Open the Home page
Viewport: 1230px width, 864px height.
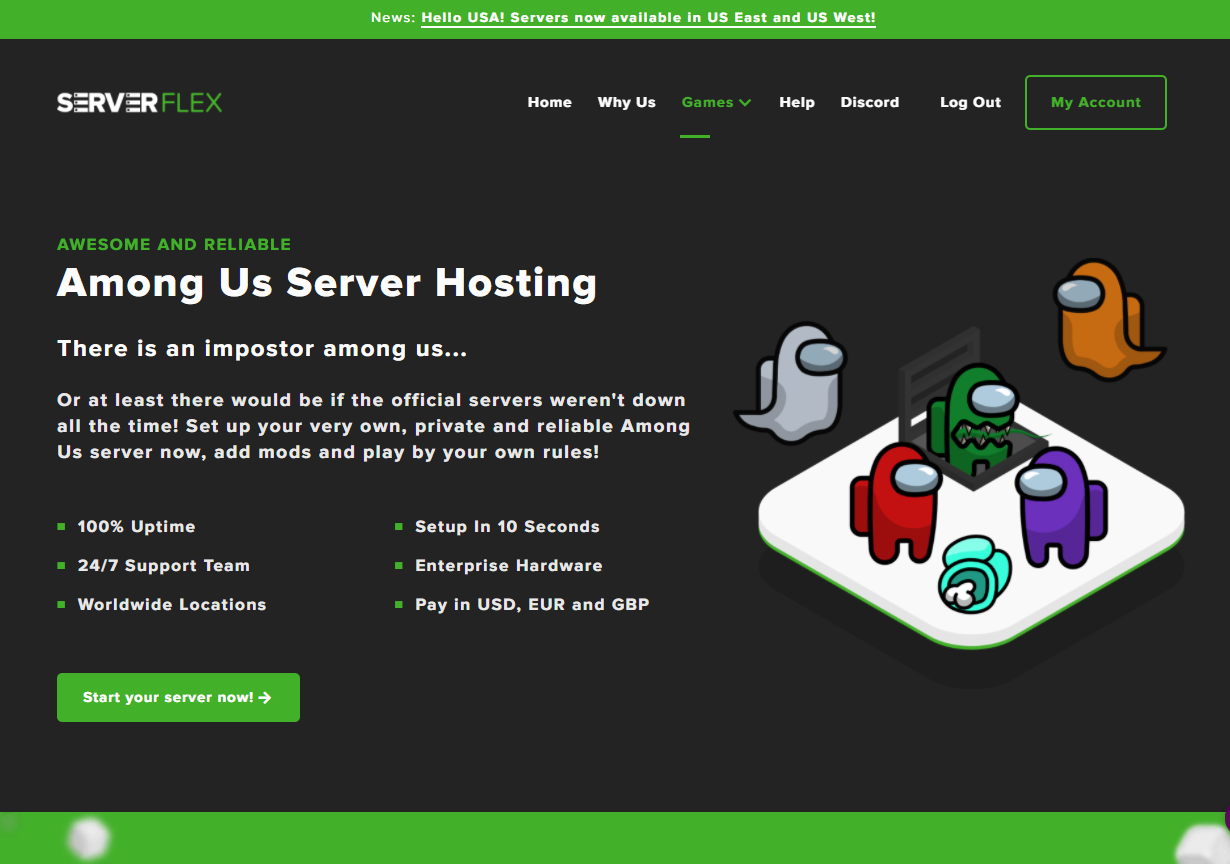pyautogui.click(x=550, y=102)
